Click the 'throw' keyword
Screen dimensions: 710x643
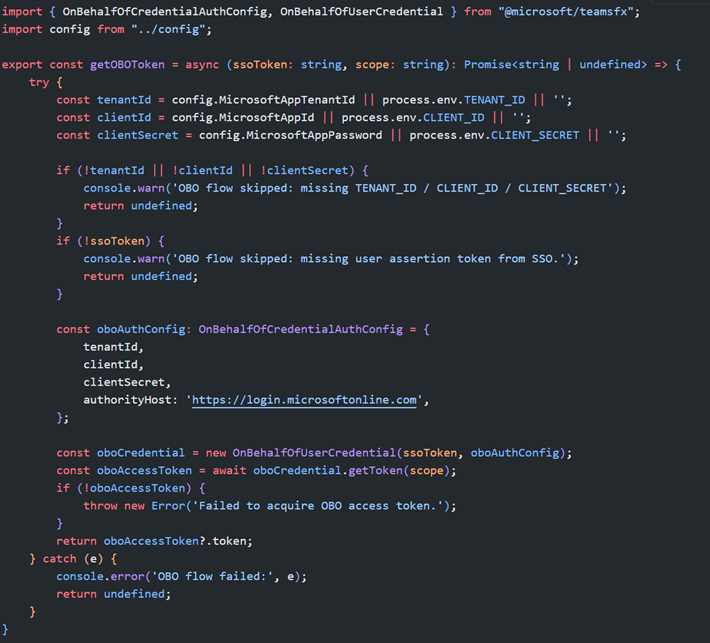point(103,505)
